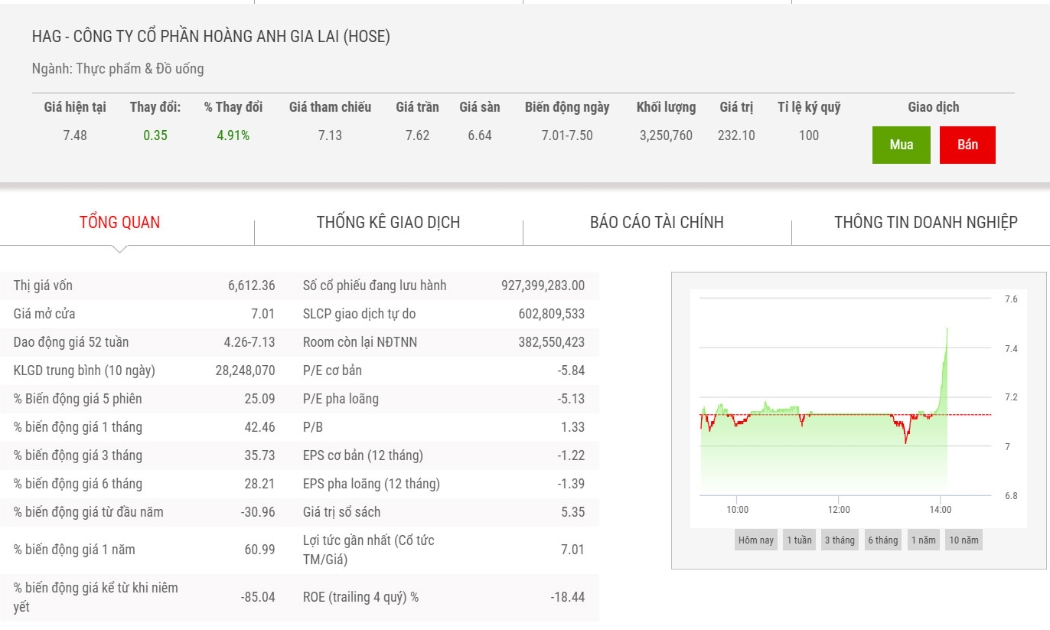1050x630 pixels.
Task: Select the Hôm nay chart range
Action: (755, 540)
